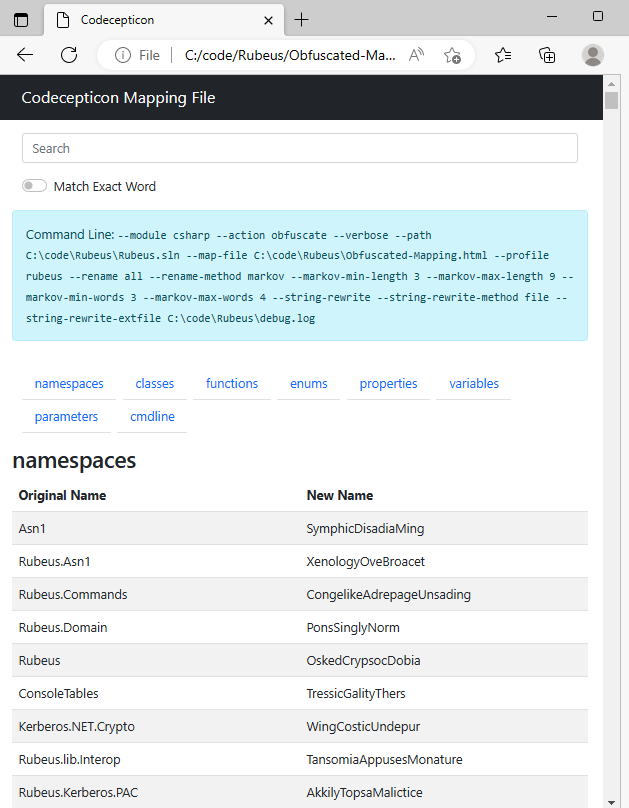Focus the Search input field

click(300, 148)
